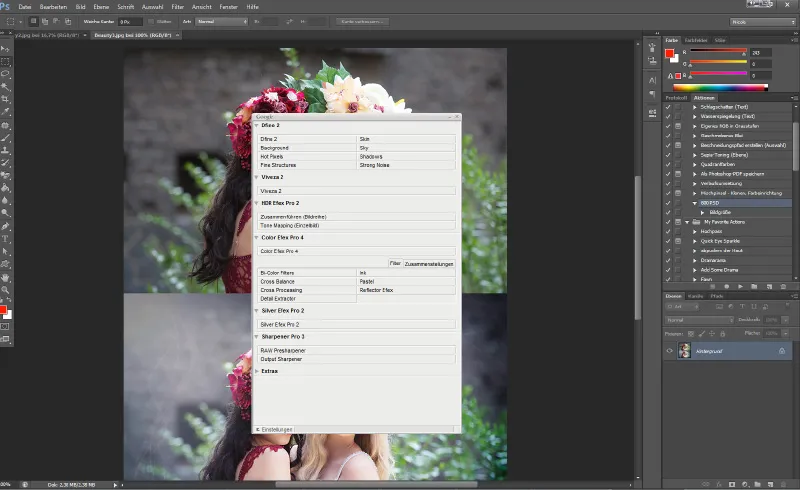Image resolution: width=800 pixels, height=490 pixels.
Task: Expand the Extras section
Action: pos(267,371)
